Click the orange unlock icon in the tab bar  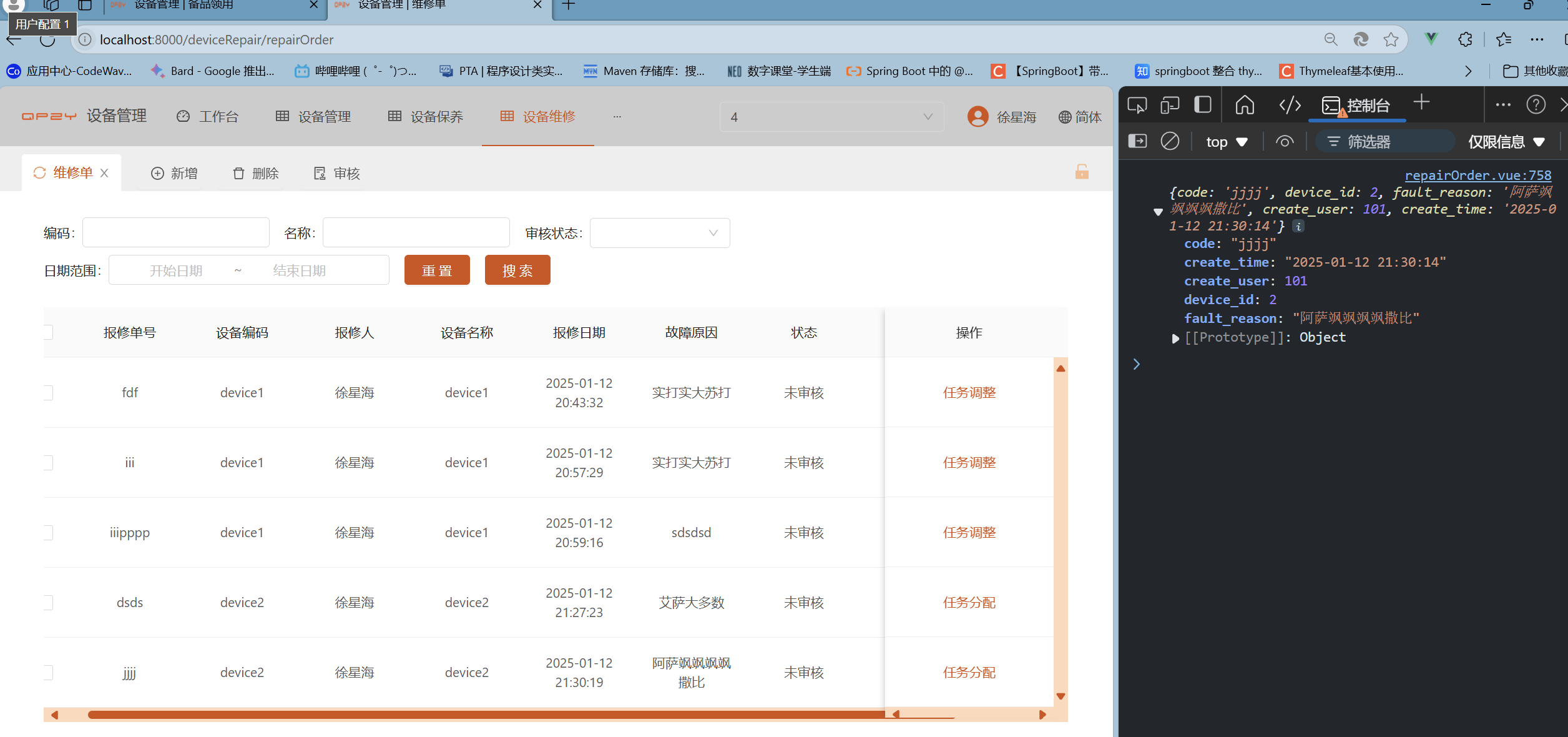click(x=1082, y=172)
